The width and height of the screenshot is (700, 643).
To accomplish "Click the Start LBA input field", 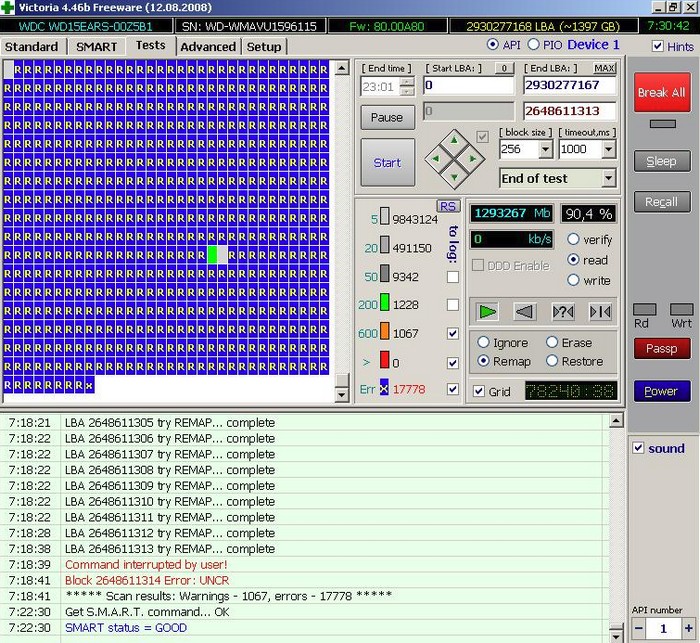I will pos(468,86).
